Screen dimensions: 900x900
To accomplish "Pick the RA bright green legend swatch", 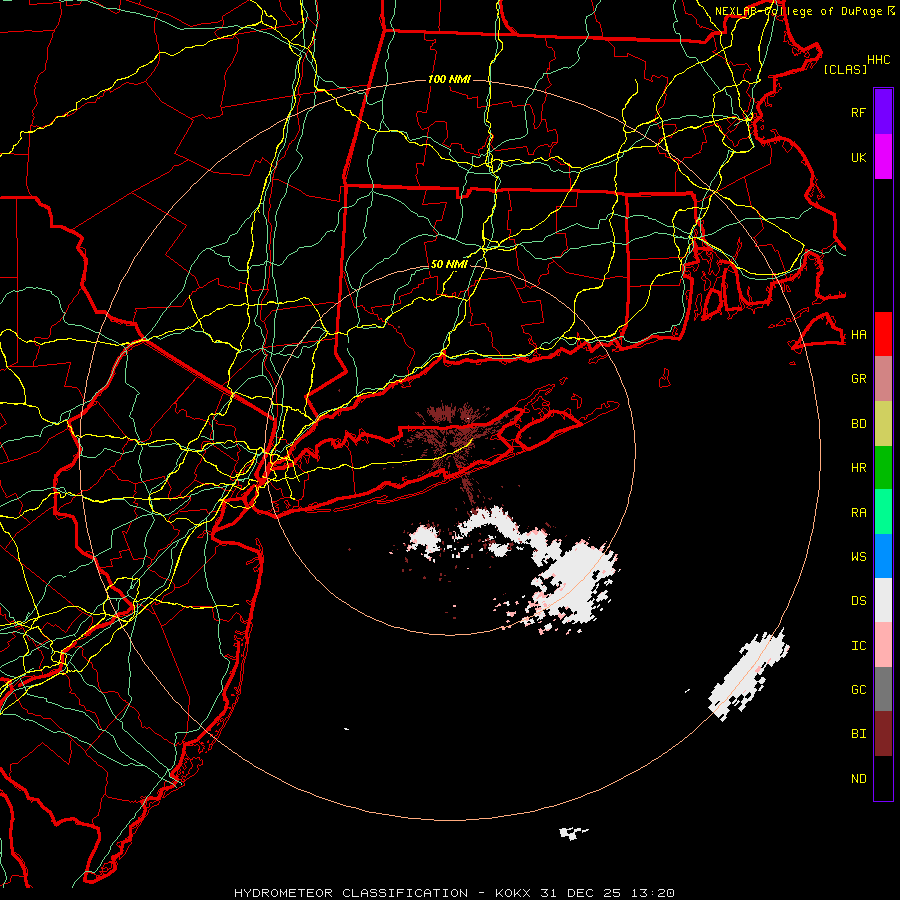I will (x=883, y=512).
